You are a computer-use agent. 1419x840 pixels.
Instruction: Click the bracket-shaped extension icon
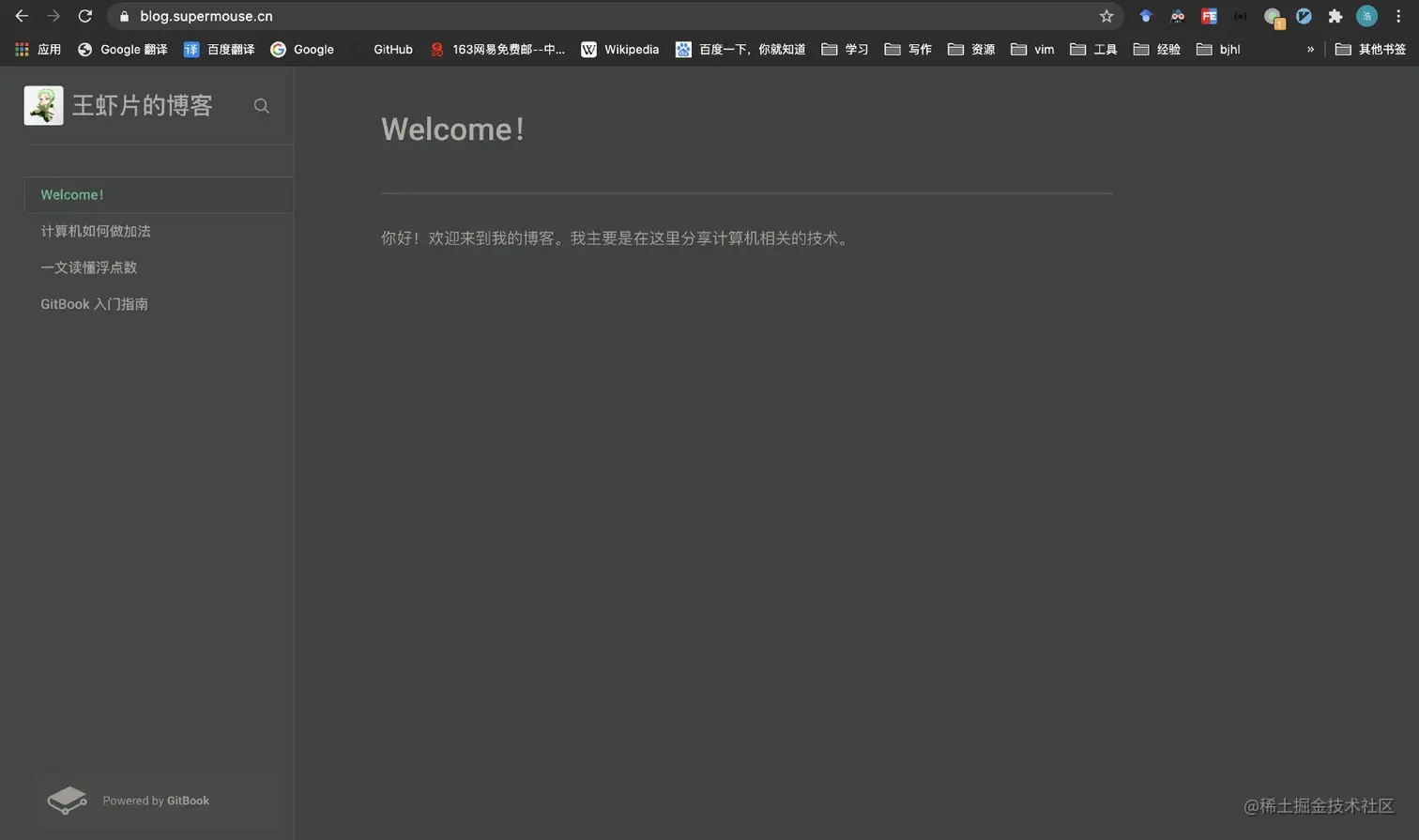point(1241,16)
